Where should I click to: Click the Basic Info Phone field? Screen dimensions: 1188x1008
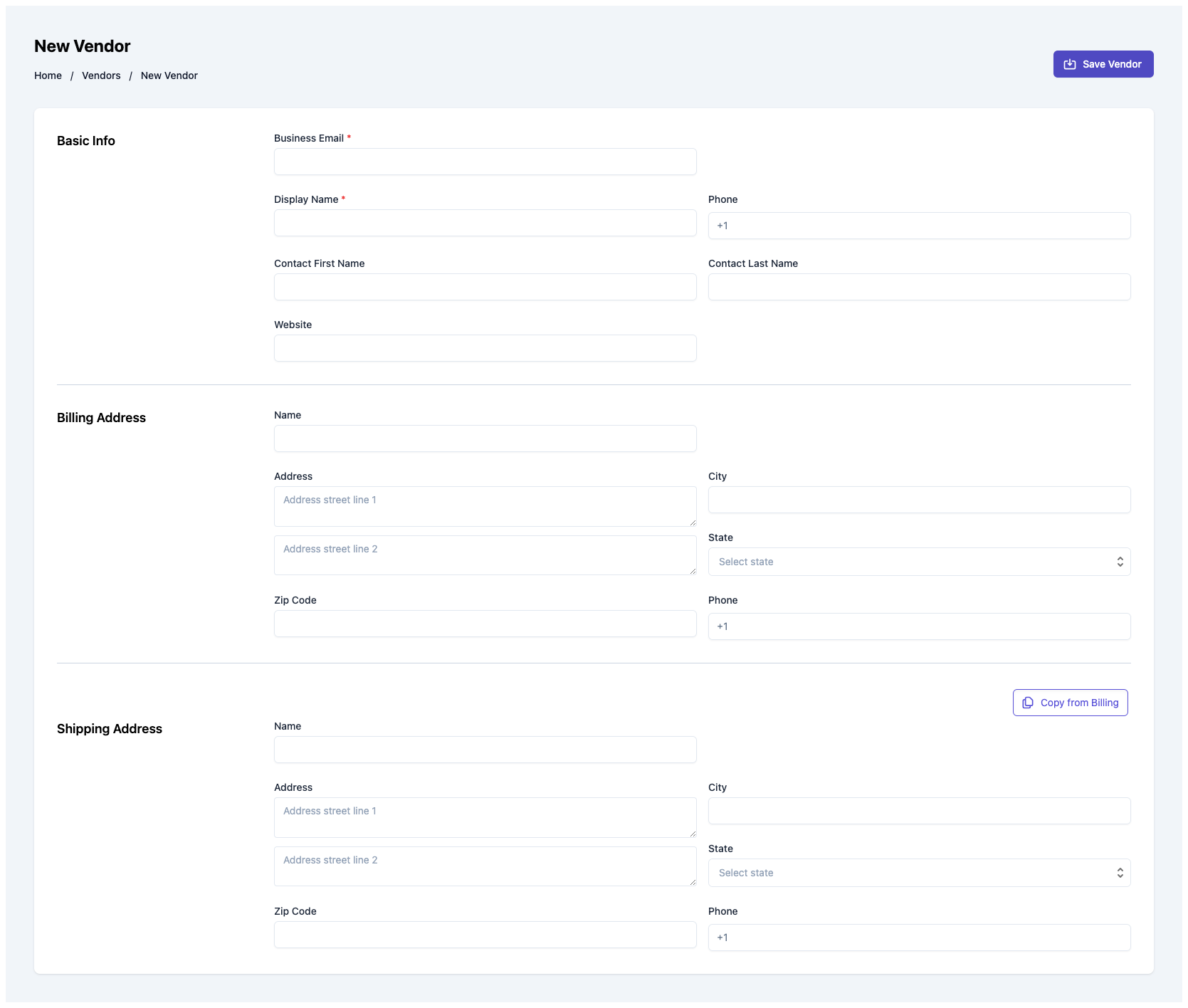click(919, 226)
